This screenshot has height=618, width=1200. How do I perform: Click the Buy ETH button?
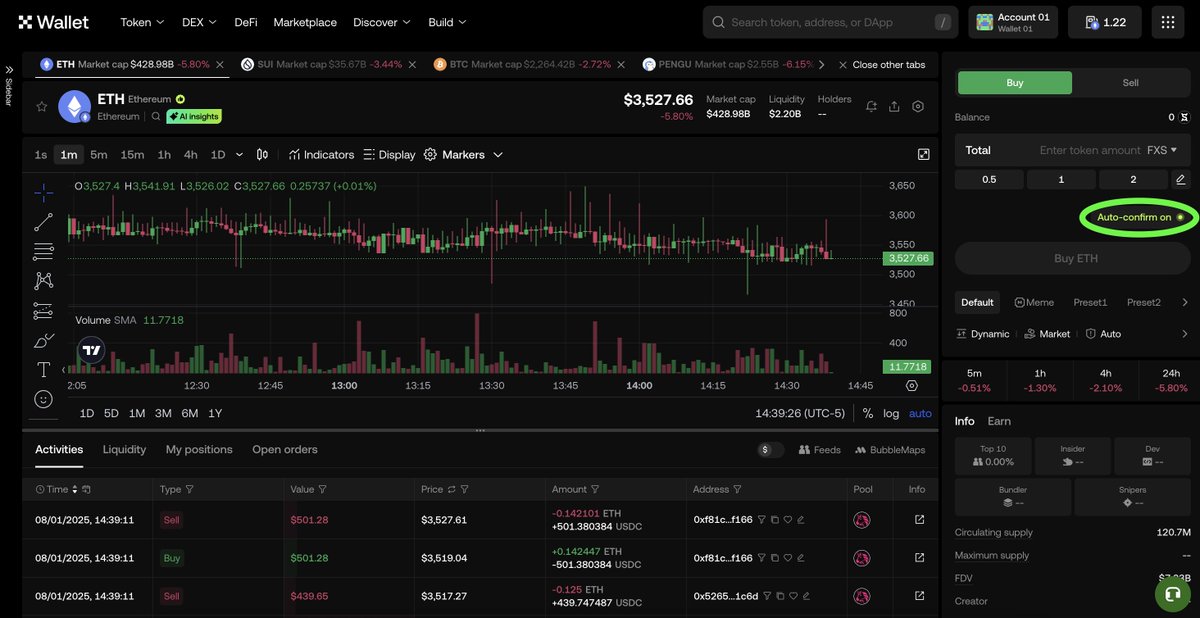[1075, 258]
